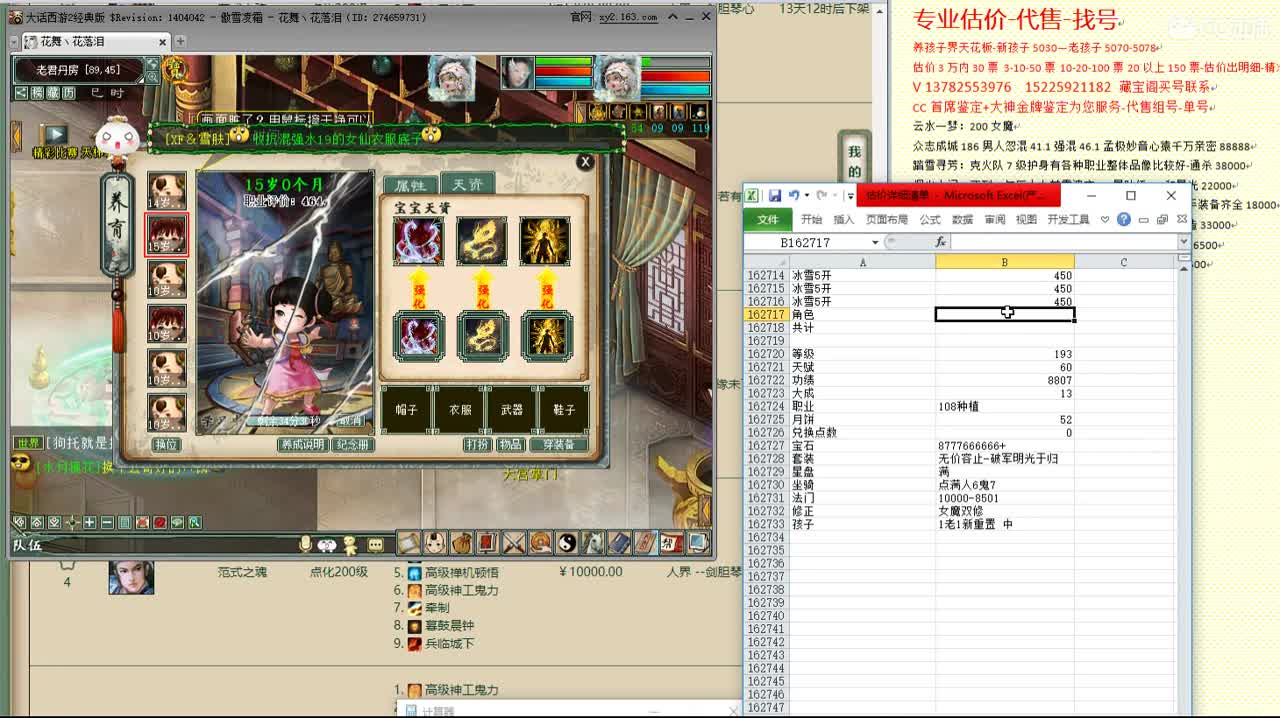Open the Excel 开始 ribbon tab
Image resolution: width=1280 pixels, height=718 pixels.
[x=811, y=219]
